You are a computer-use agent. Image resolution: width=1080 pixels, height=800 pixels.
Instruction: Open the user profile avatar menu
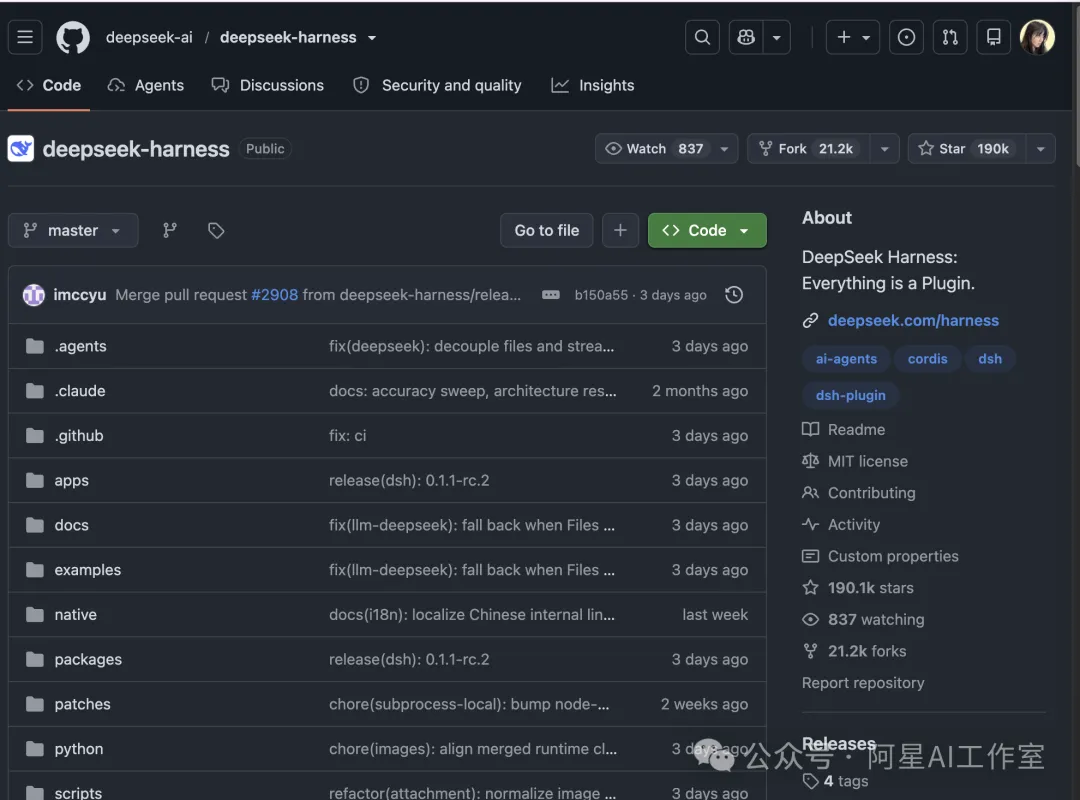pos(1037,37)
